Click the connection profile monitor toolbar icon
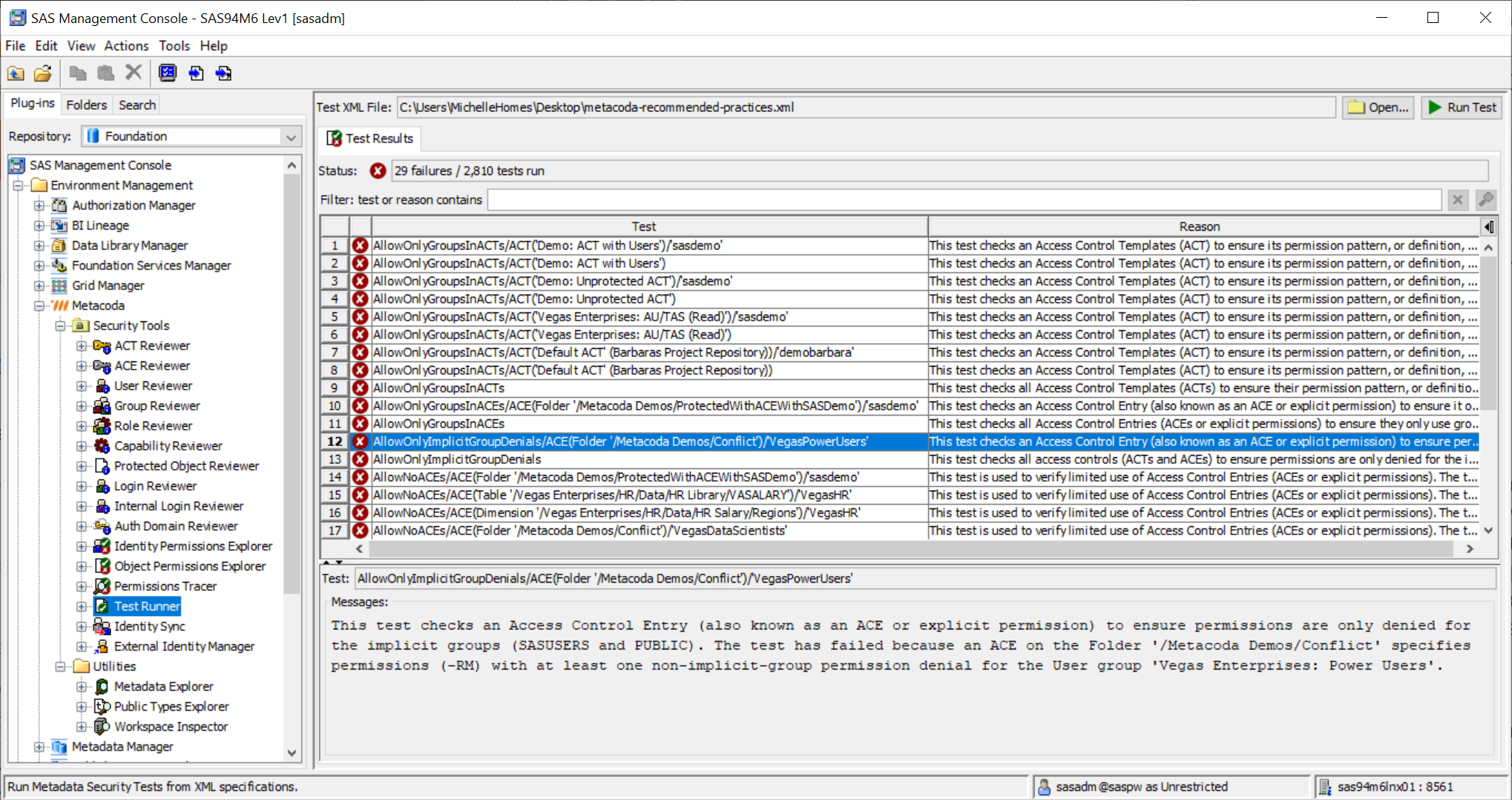 [x=168, y=73]
